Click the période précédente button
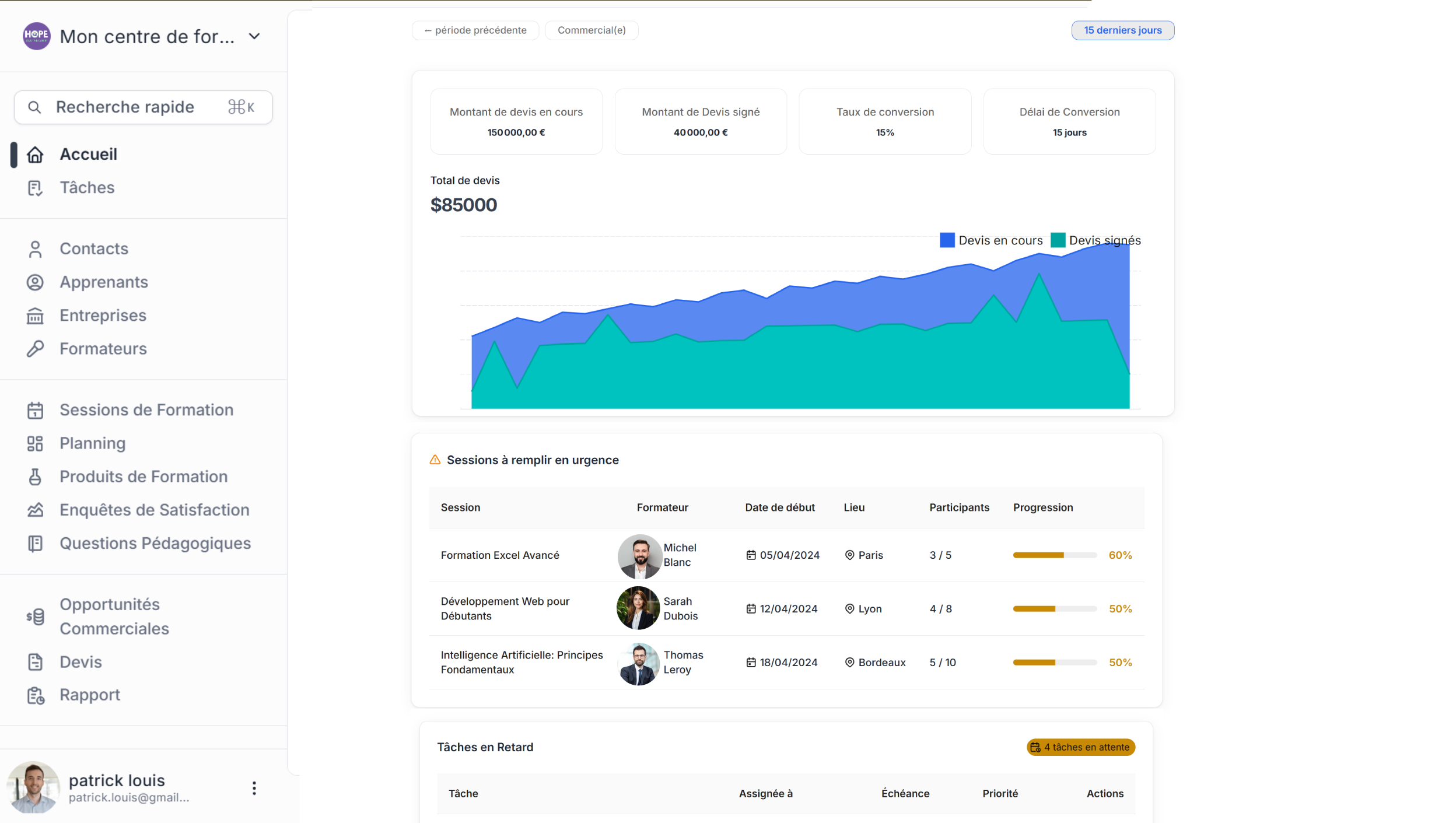The height and width of the screenshot is (823, 1456). pos(475,30)
